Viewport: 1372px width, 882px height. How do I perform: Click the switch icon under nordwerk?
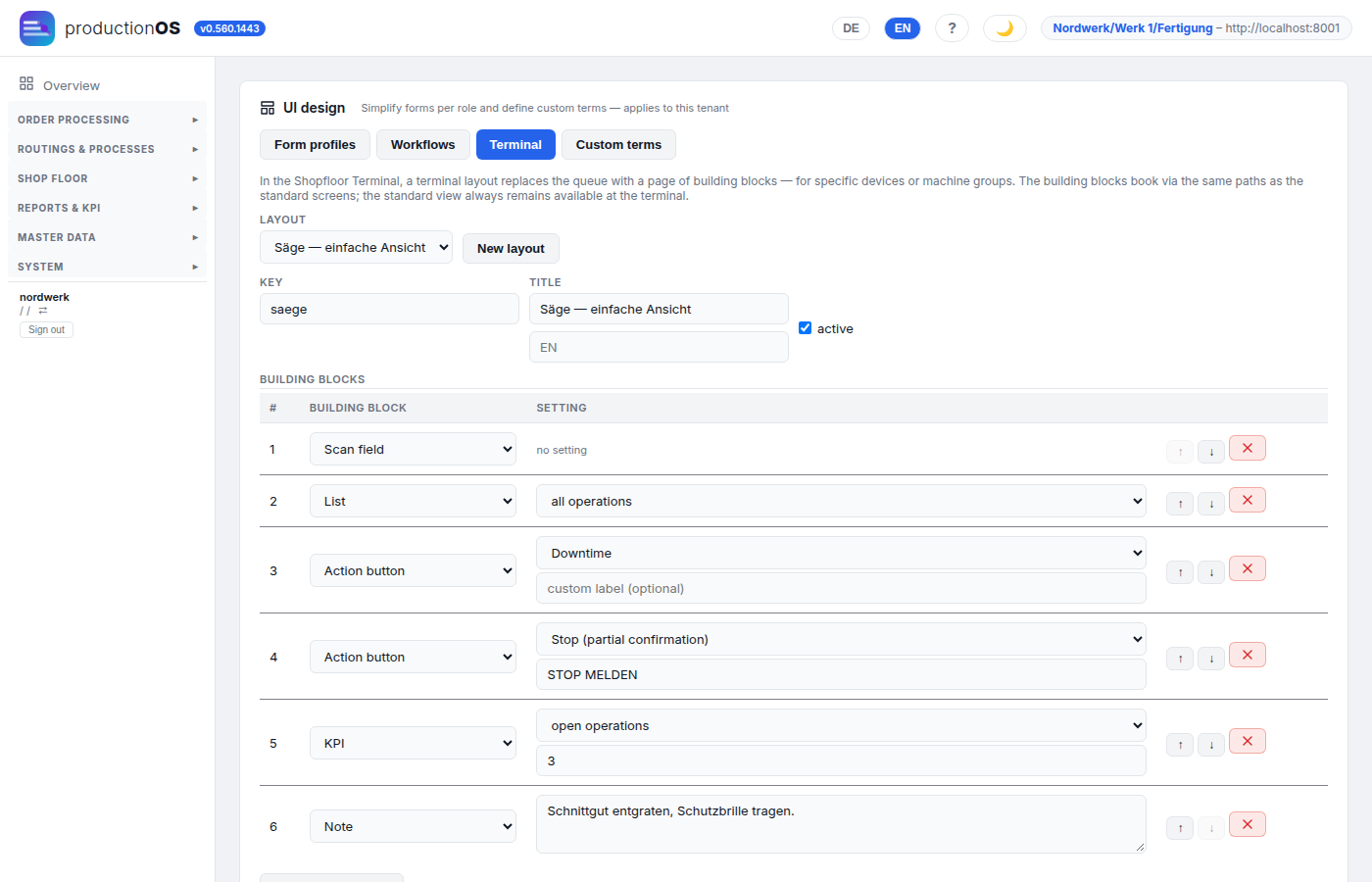click(43, 311)
